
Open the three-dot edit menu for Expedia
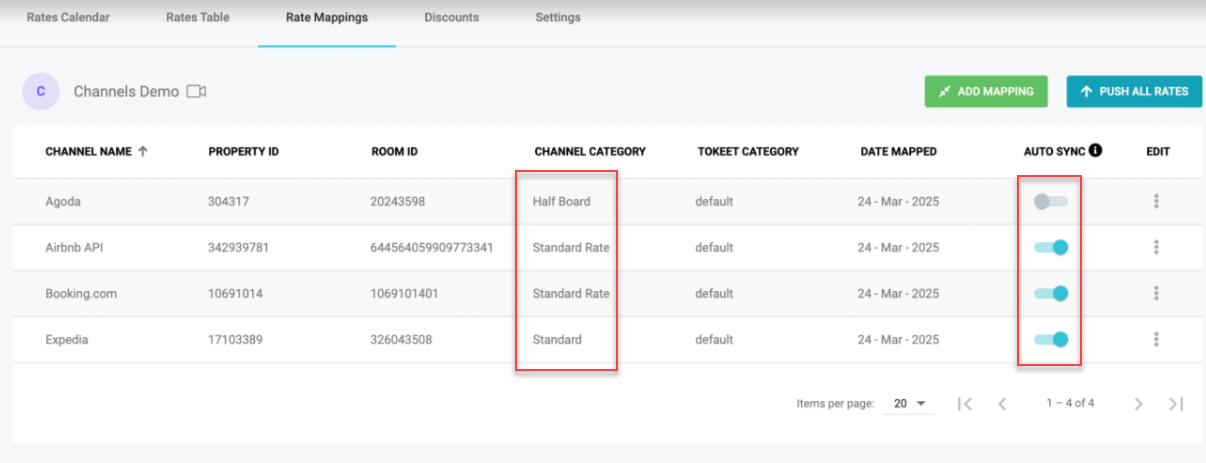click(x=1156, y=339)
